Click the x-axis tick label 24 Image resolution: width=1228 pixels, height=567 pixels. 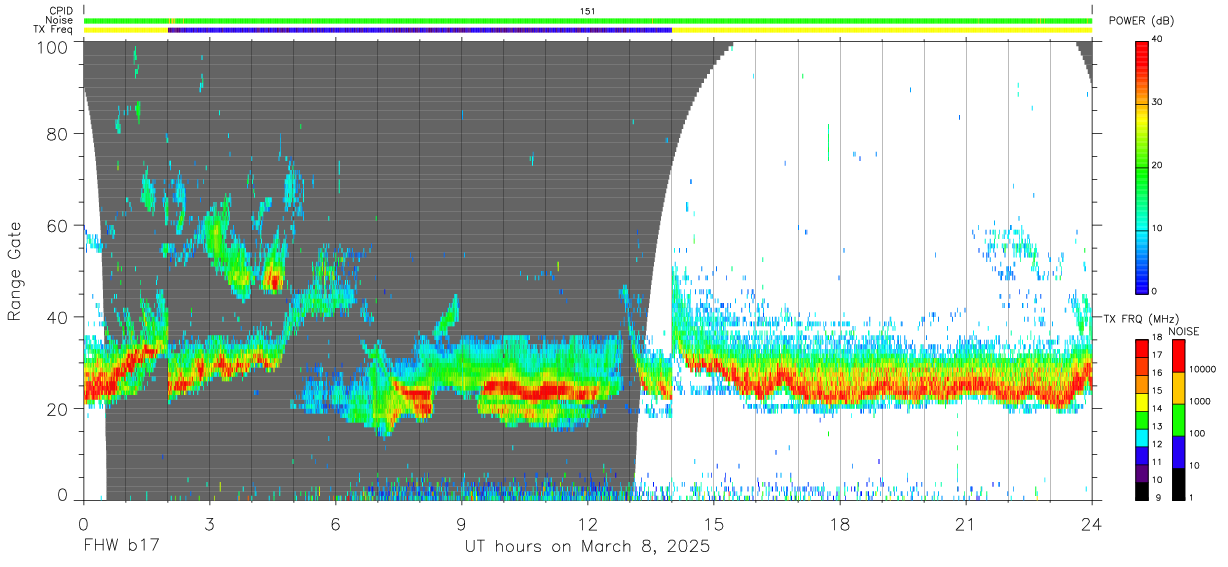(1091, 525)
